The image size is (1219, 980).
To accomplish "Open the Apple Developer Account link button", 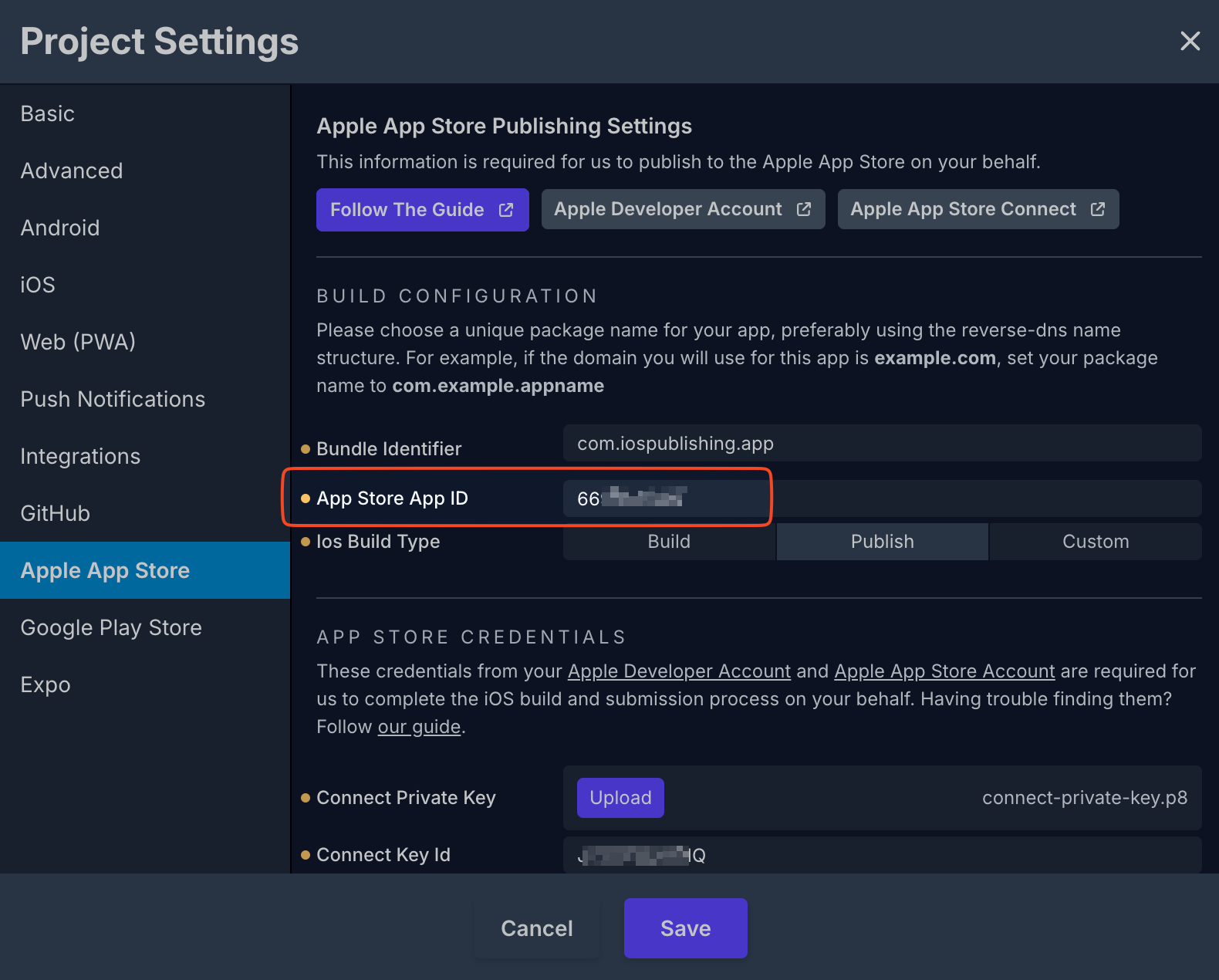I will [x=683, y=210].
